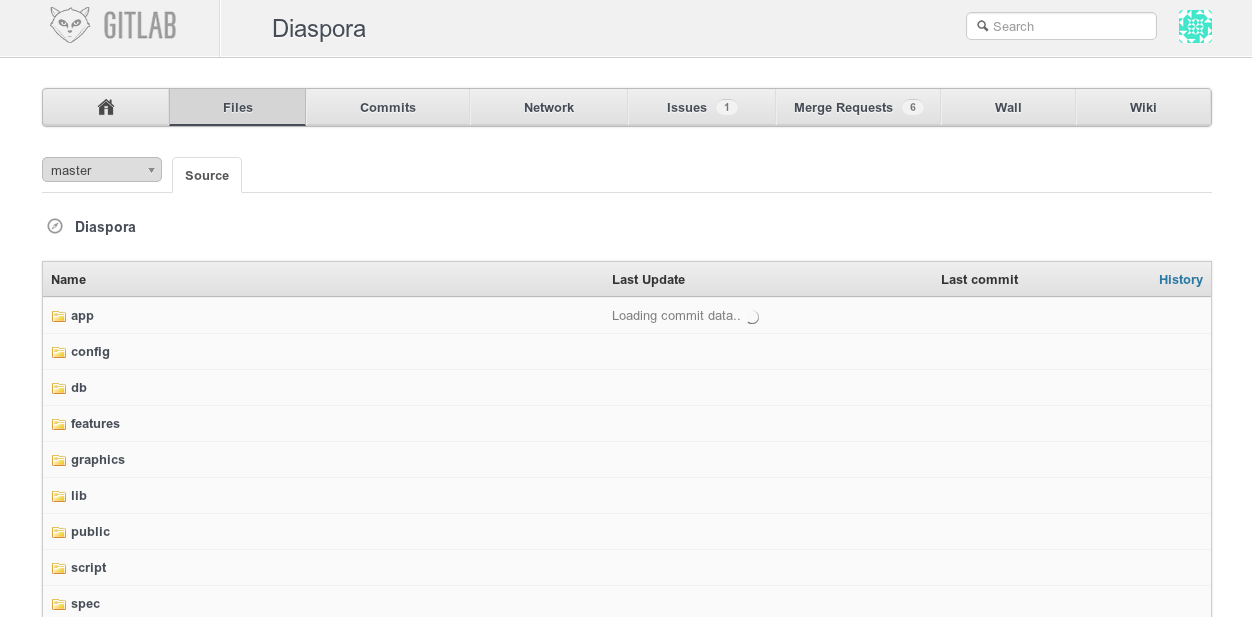The image size is (1252, 617).
Task: Open the graphics folder link
Action: pos(98,460)
